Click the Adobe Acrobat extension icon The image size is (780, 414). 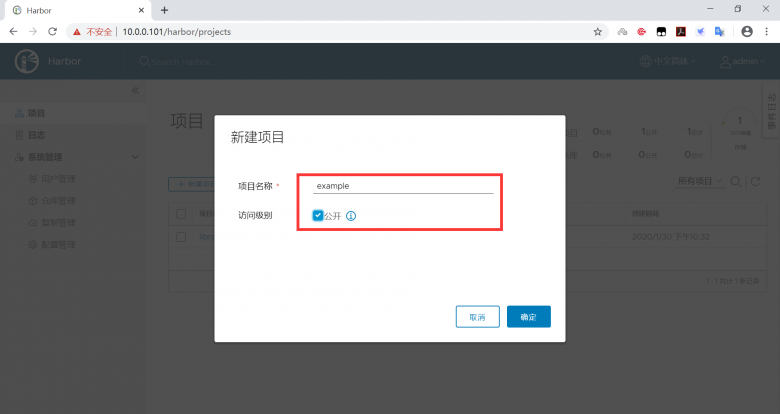(x=681, y=32)
